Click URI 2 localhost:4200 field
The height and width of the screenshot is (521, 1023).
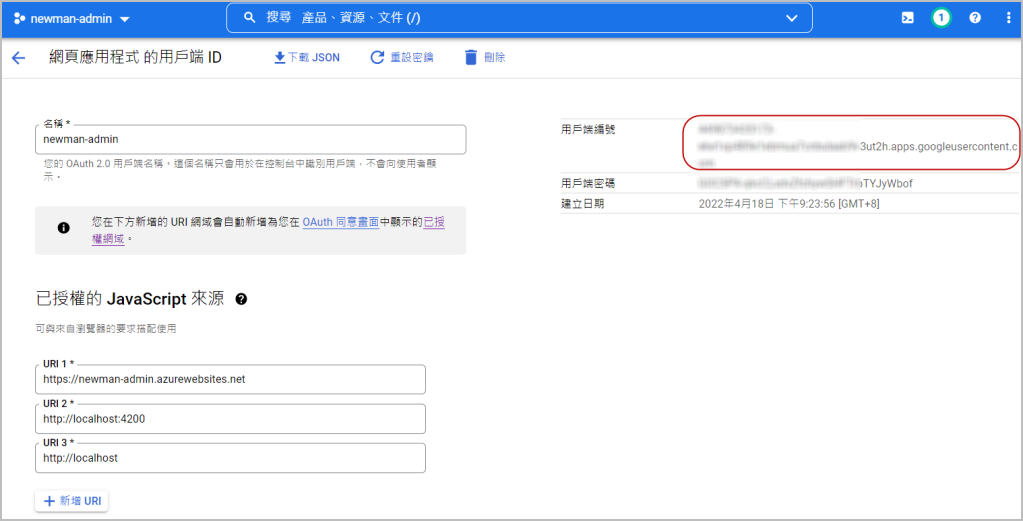pos(230,419)
